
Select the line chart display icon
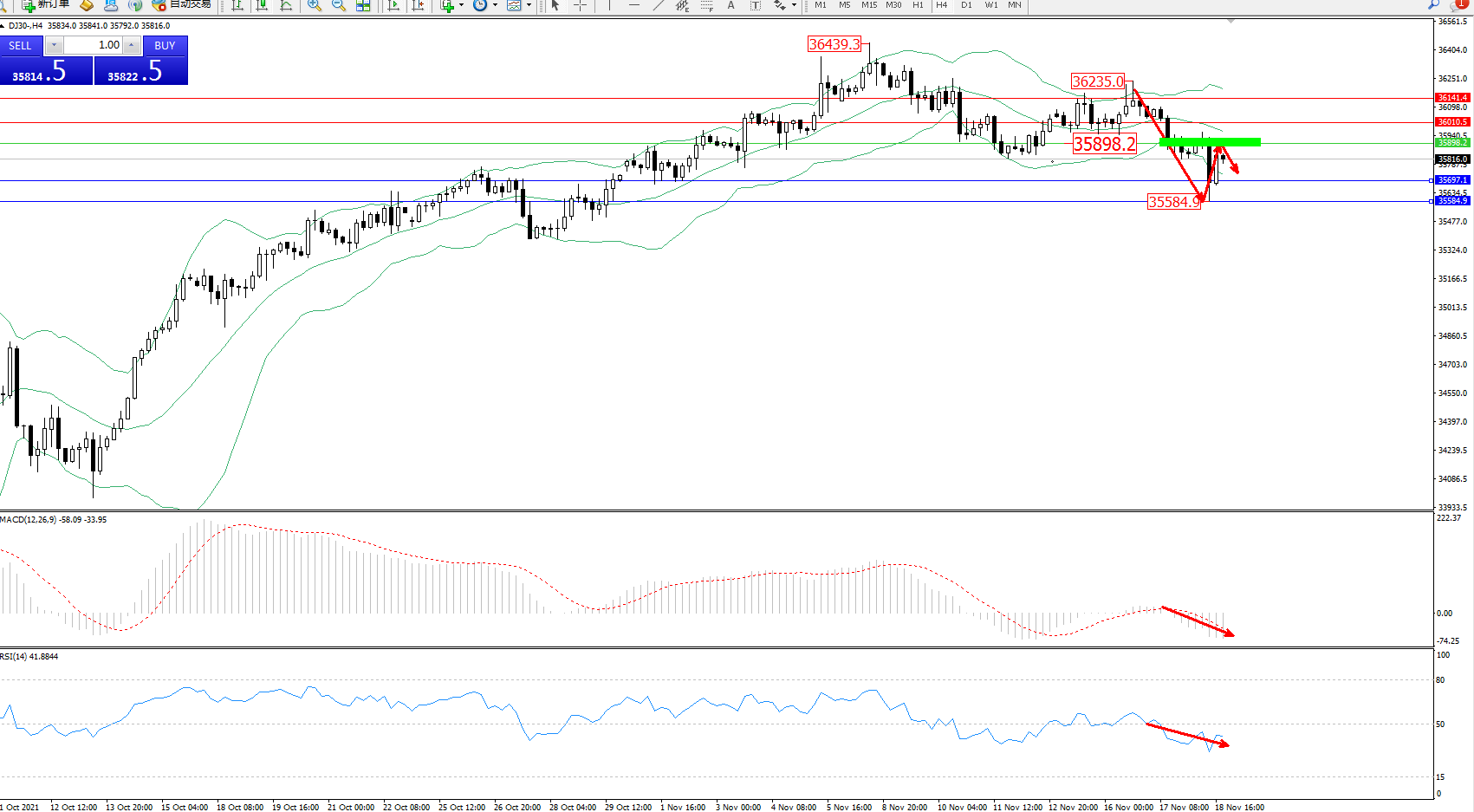(x=286, y=5)
